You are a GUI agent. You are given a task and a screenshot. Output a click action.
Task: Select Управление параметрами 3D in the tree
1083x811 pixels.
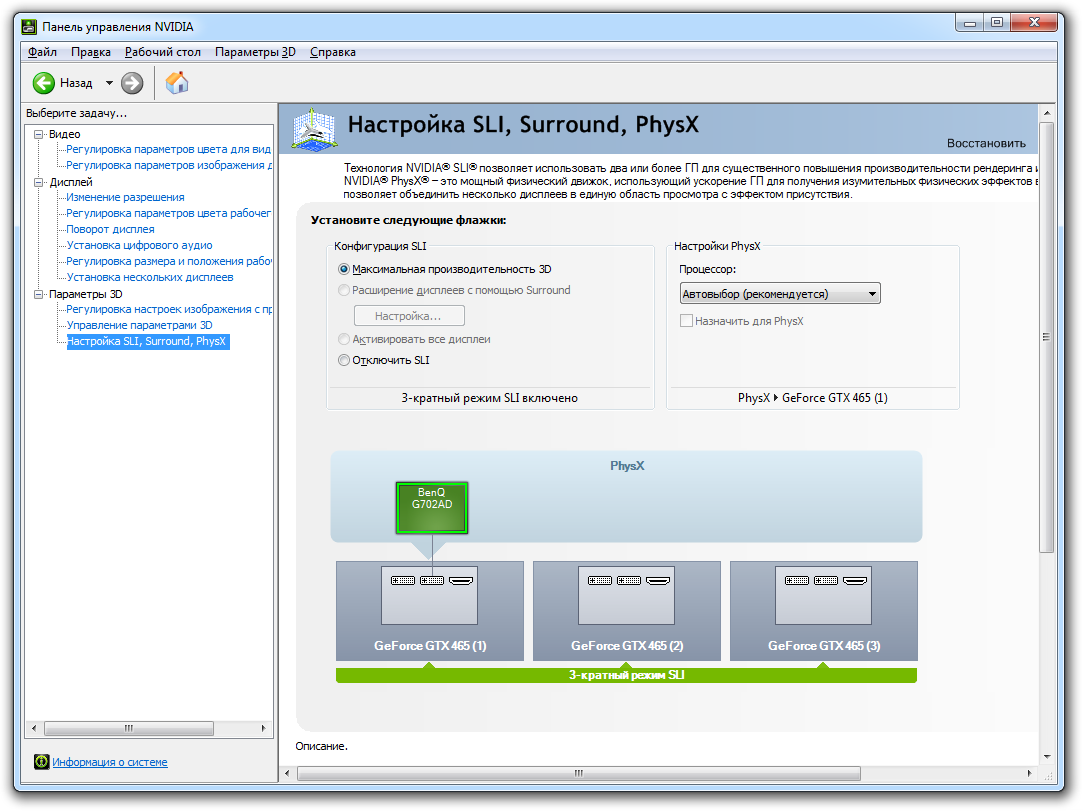(139, 325)
